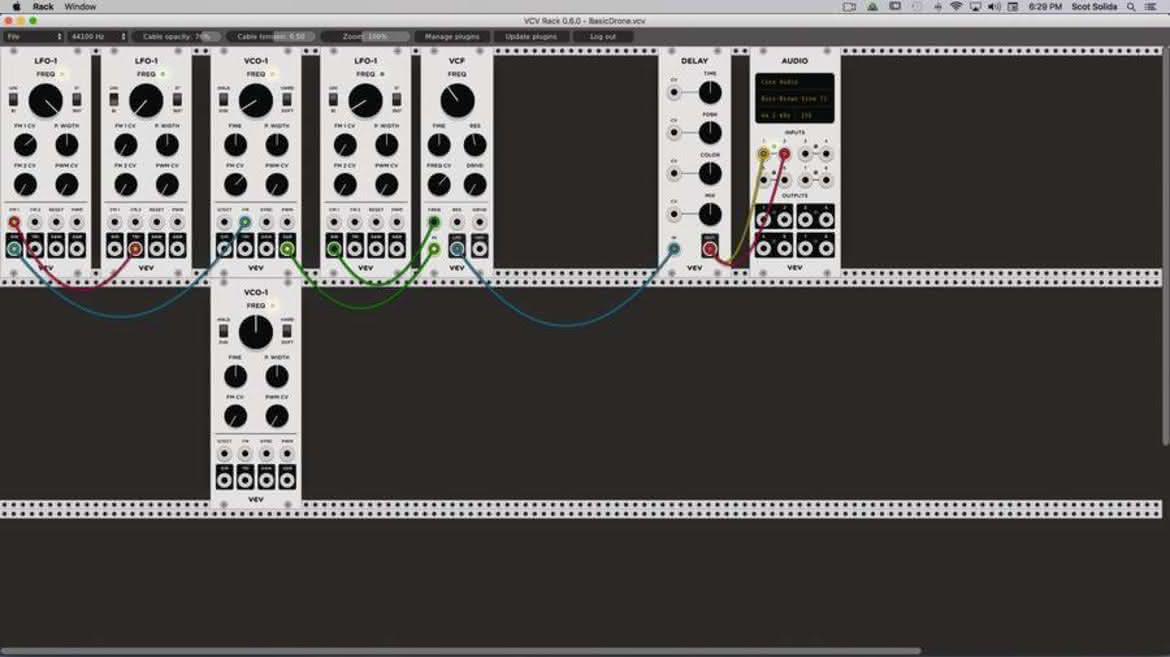Click the Zoom slider in the toolbar
This screenshot has width=1170, height=657.
[x=366, y=37]
